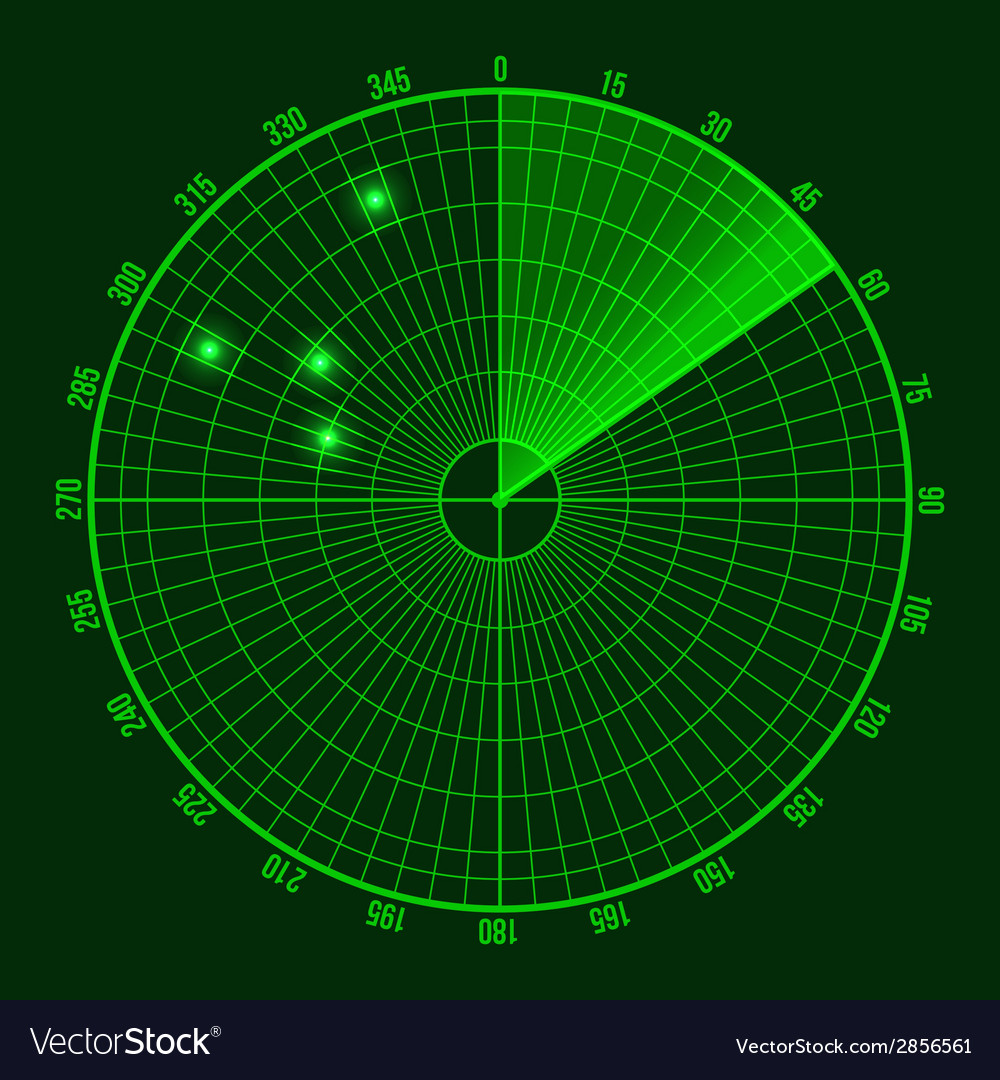
Task: Click the radar blip closest to the center
Action: 327,437
